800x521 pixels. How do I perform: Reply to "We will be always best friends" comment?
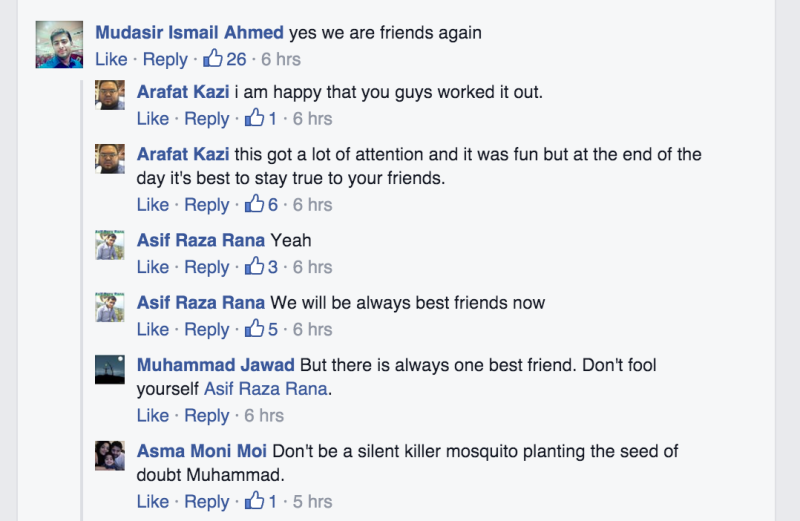pos(207,329)
